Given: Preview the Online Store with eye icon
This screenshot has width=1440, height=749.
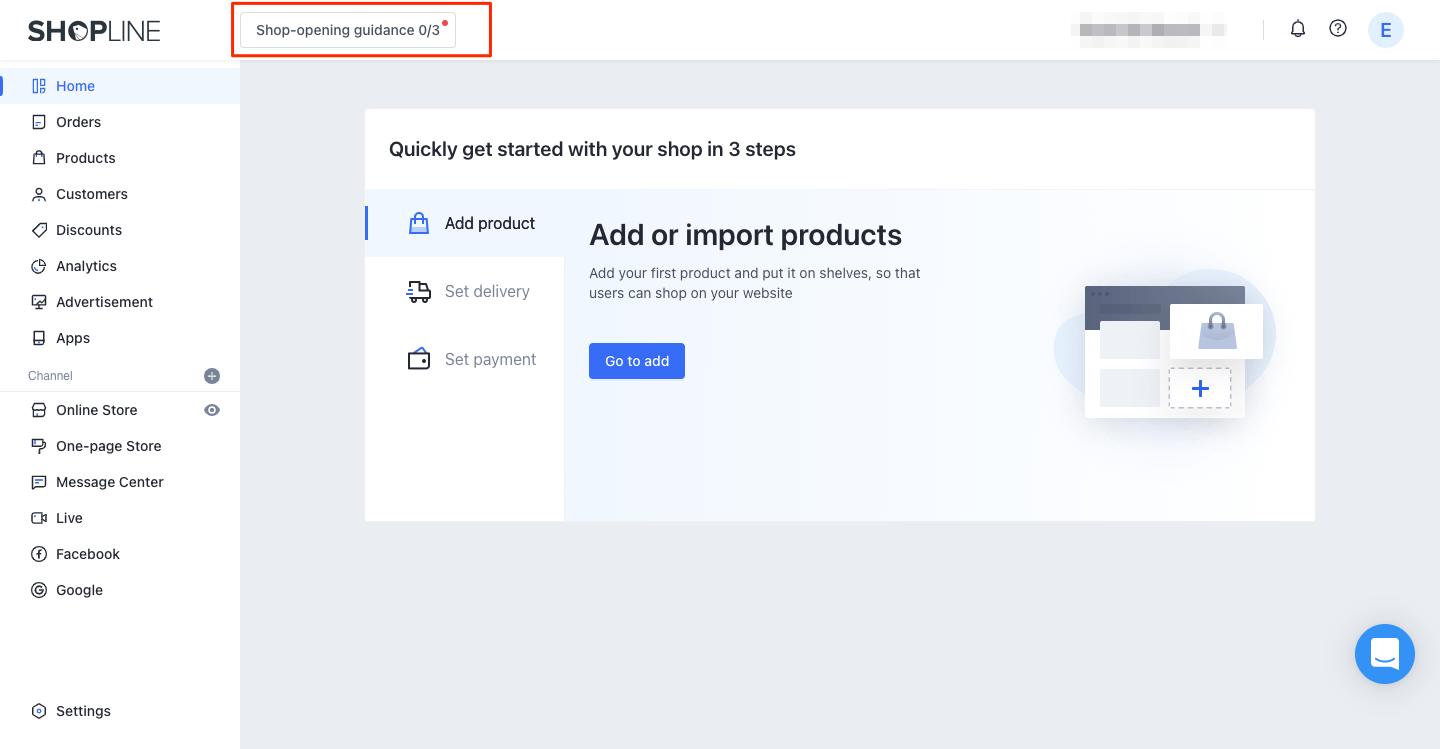Looking at the screenshot, I should click(x=212, y=410).
